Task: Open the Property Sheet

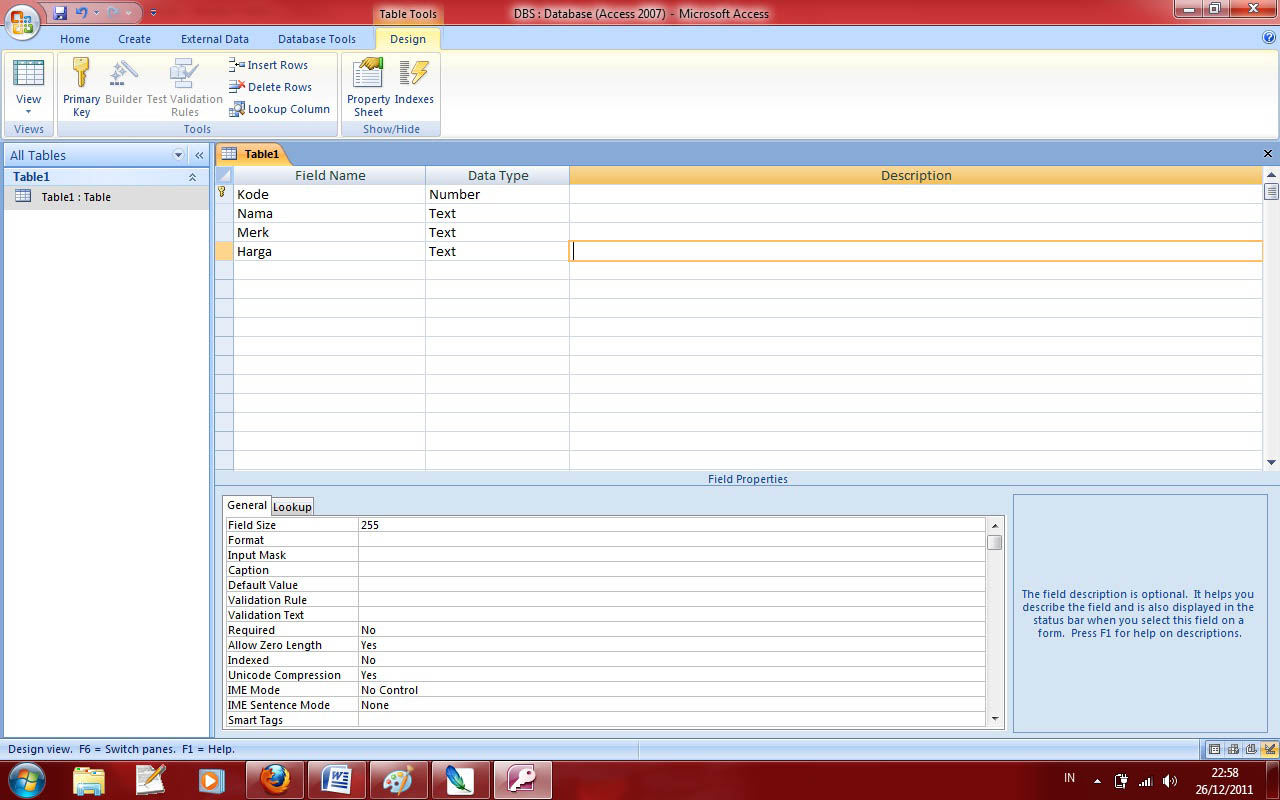Action: 368,88
